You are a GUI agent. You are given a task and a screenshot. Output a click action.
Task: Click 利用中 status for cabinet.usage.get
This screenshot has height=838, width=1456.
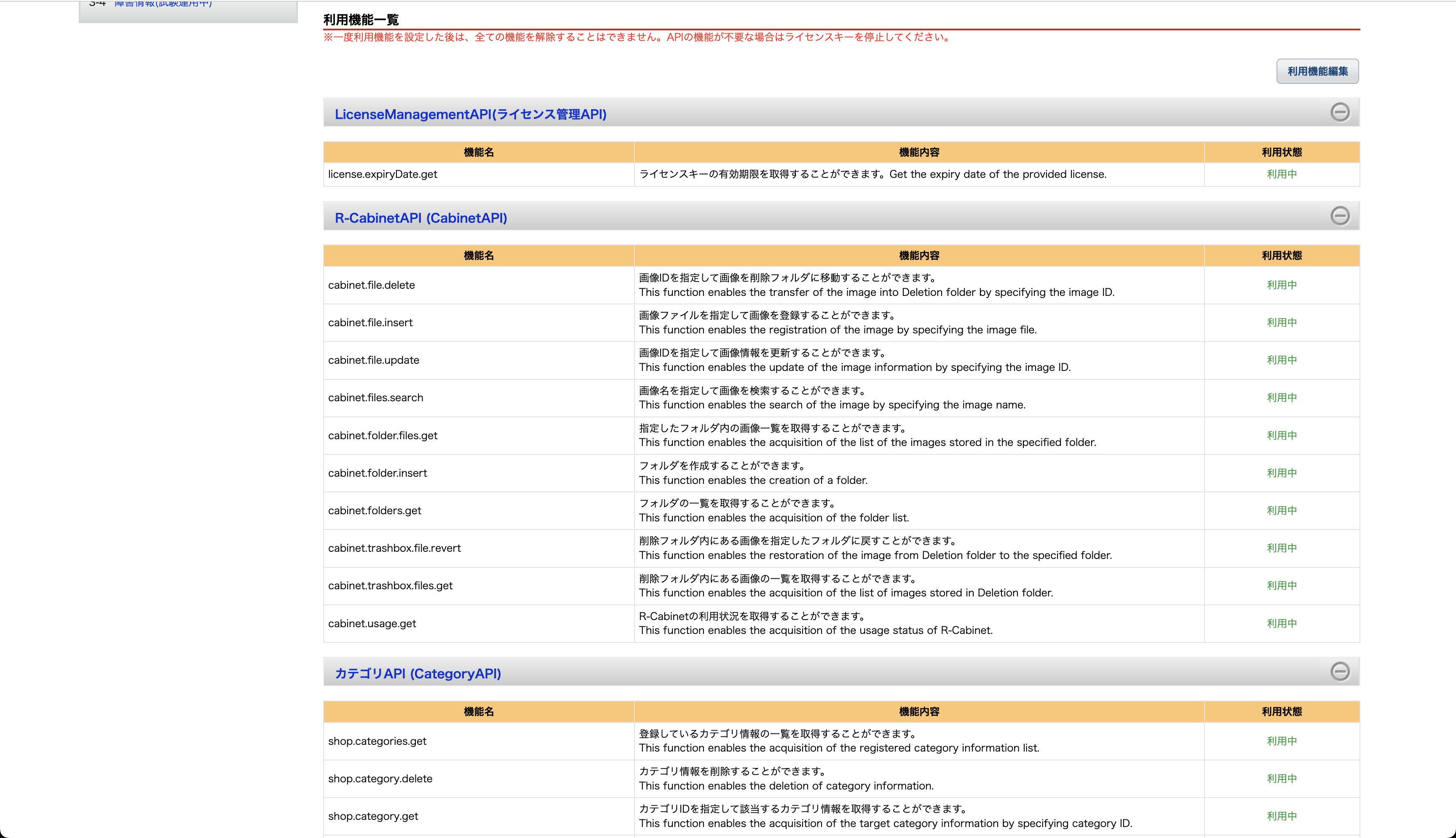(1282, 623)
